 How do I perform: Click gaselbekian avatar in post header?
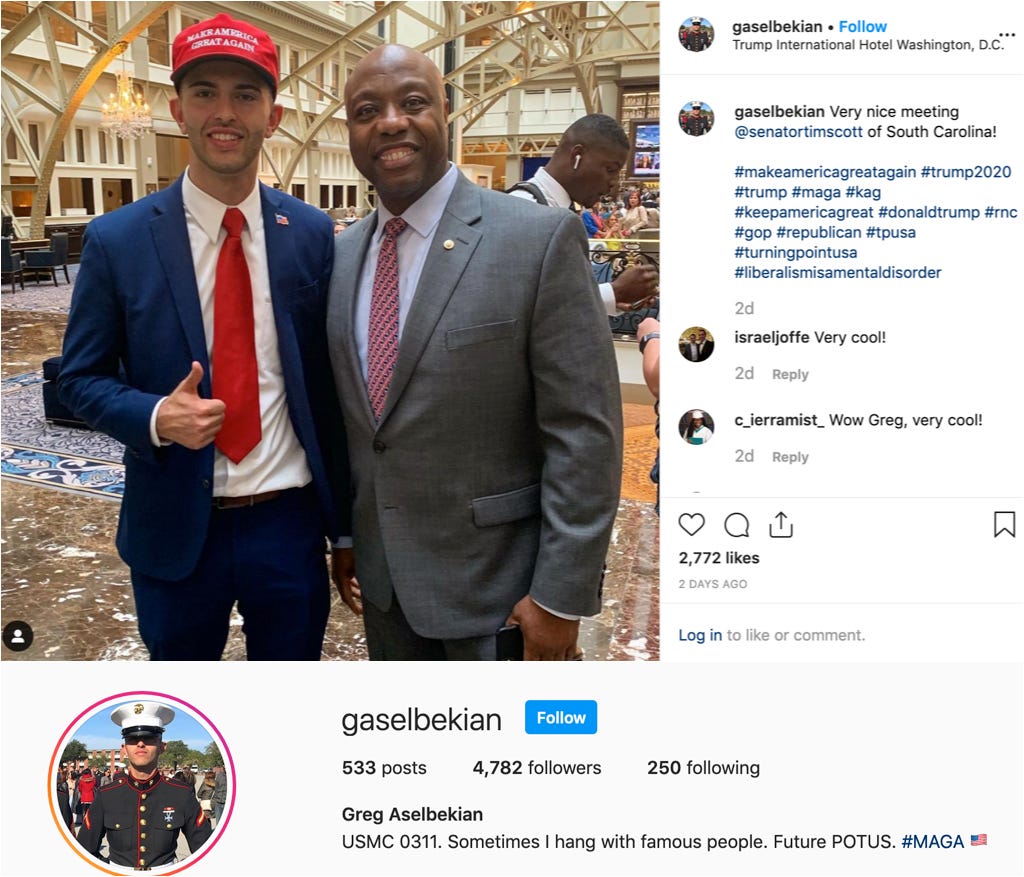696,34
